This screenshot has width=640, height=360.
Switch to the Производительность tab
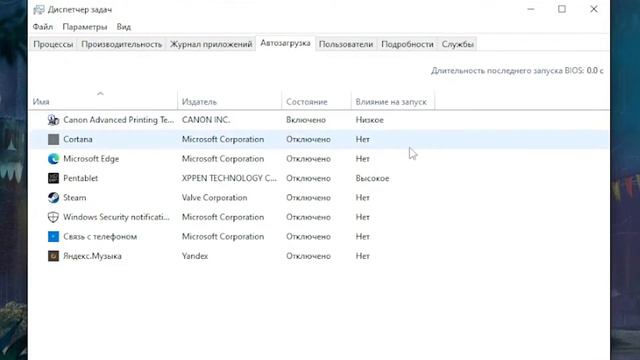[122, 44]
